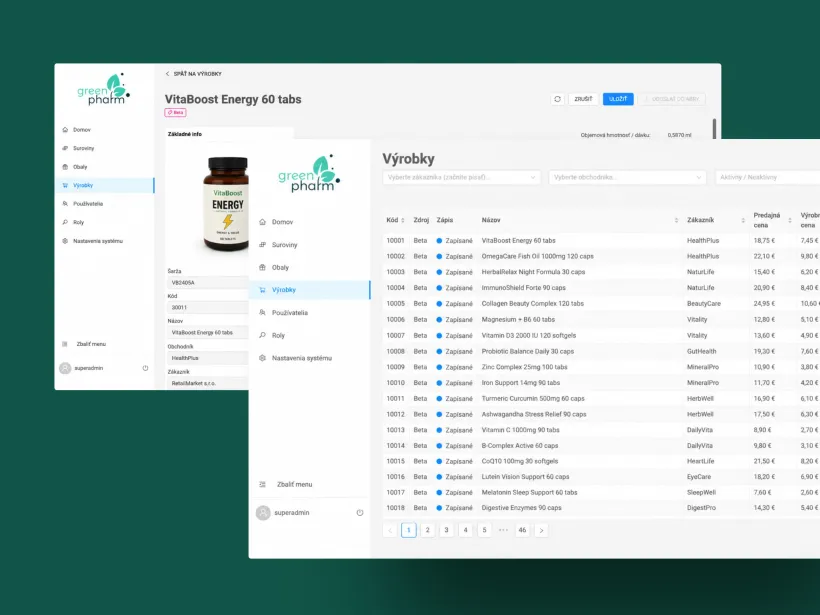The width and height of the screenshot is (820, 615).
Task: Click customer cell DigestPro
Action: point(701,508)
